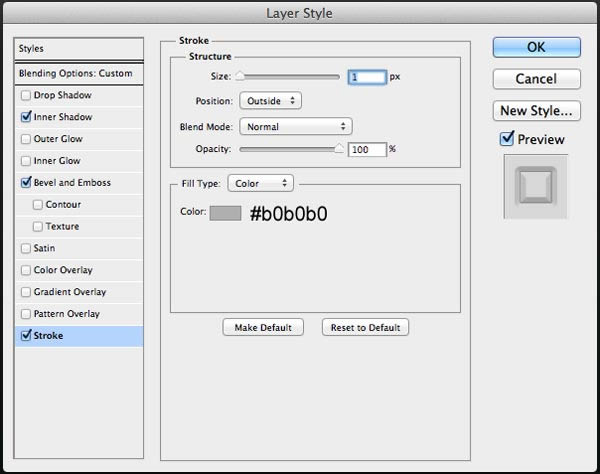Select the Gradient Overlay label
Image resolution: width=600 pixels, height=474 pixels.
tap(70, 292)
